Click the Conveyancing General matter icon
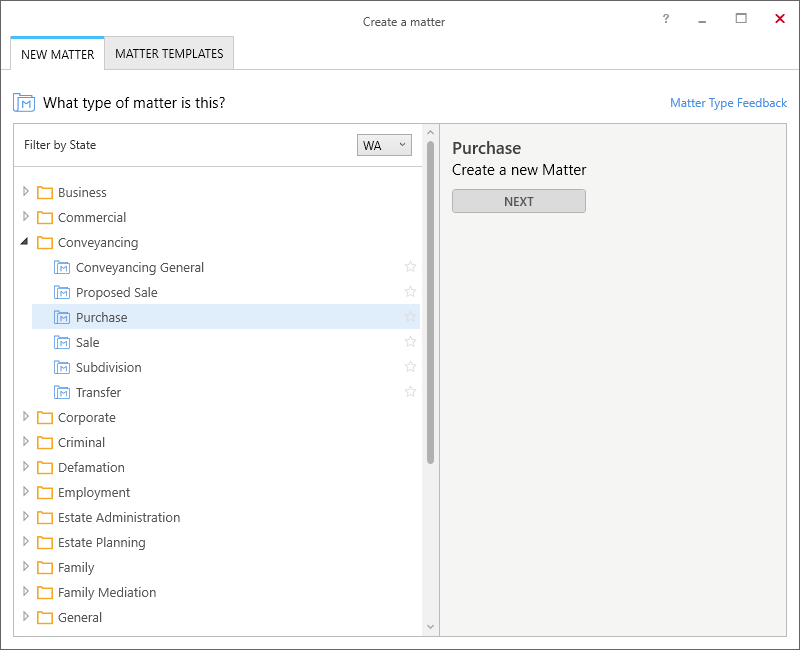This screenshot has width=800, height=650. [x=62, y=268]
